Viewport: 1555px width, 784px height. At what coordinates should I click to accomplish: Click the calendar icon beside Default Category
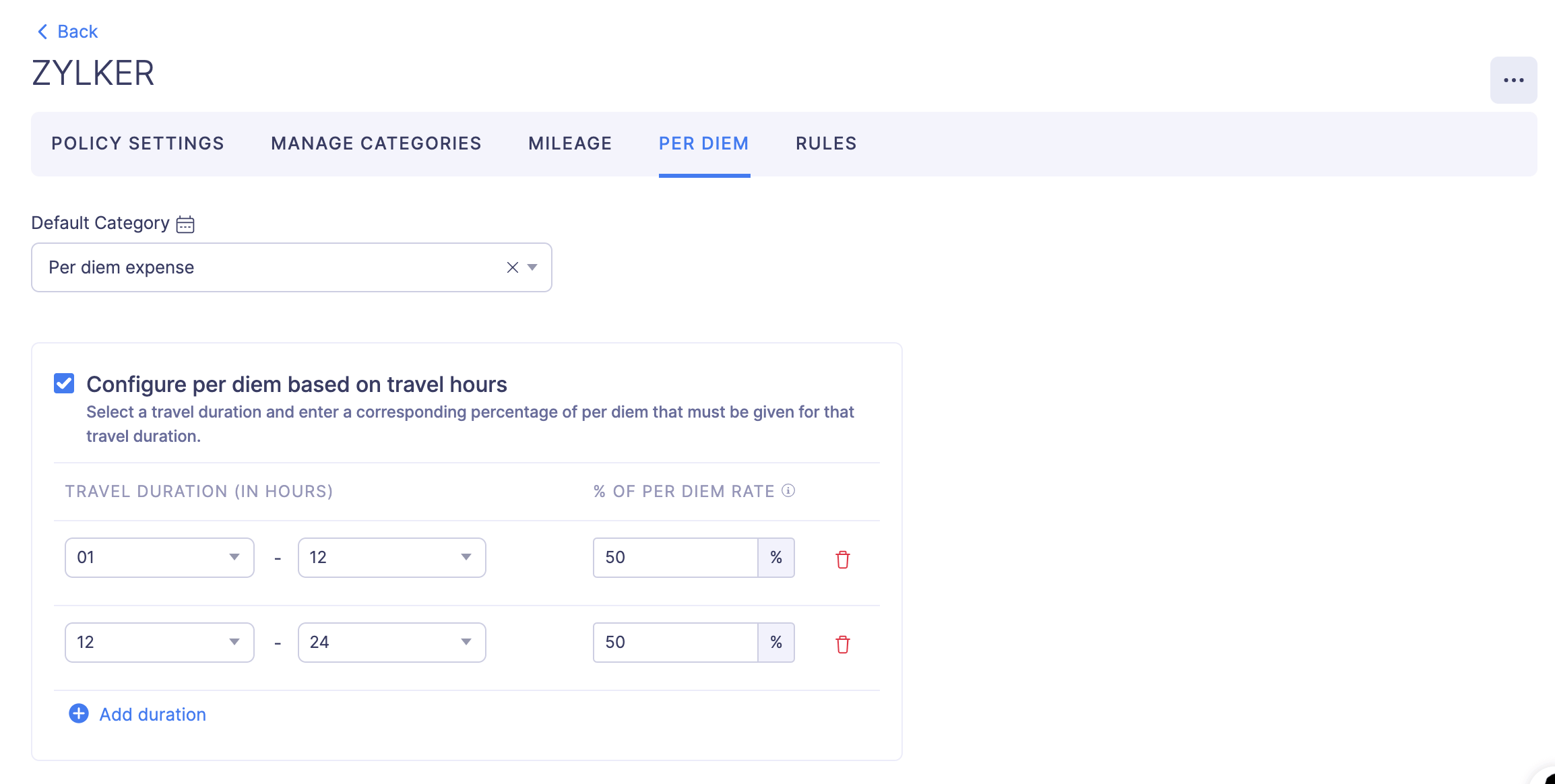click(x=185, y=224)
